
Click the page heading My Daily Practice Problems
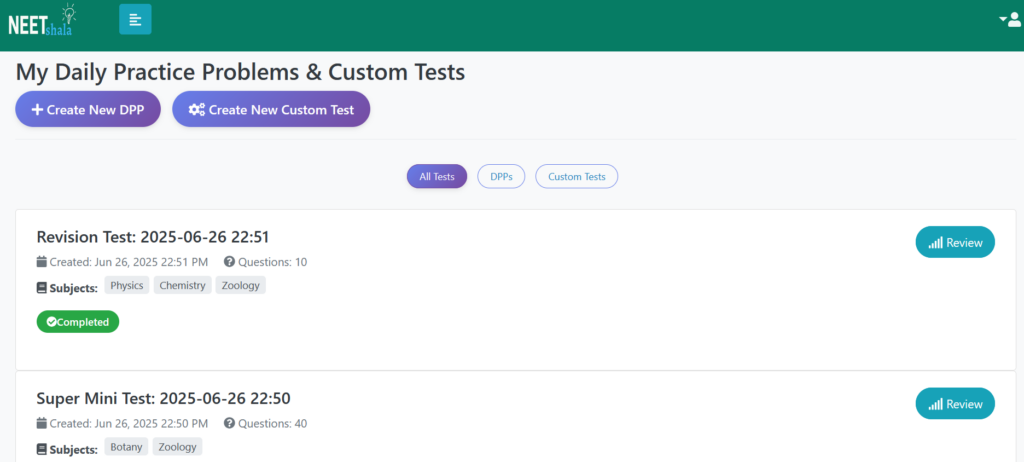tap(240, 72)
